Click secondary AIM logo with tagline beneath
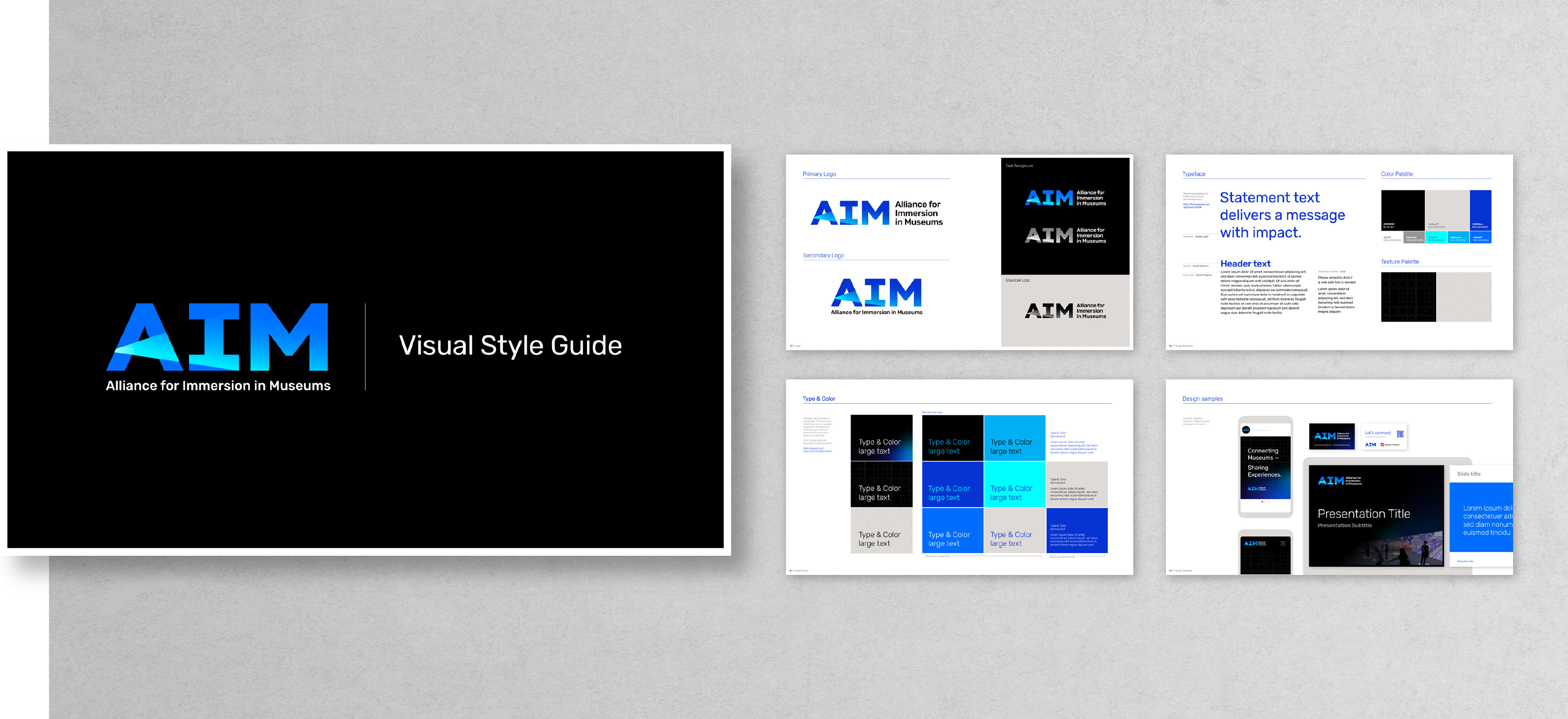 click(x=877, y=296)
